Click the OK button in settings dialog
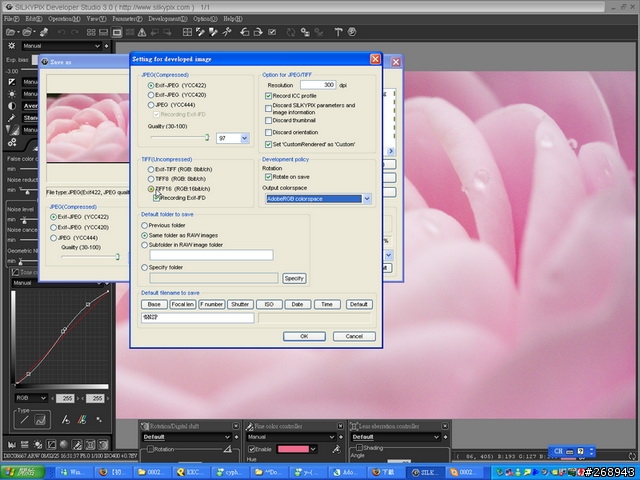 [x=304, y=336]
